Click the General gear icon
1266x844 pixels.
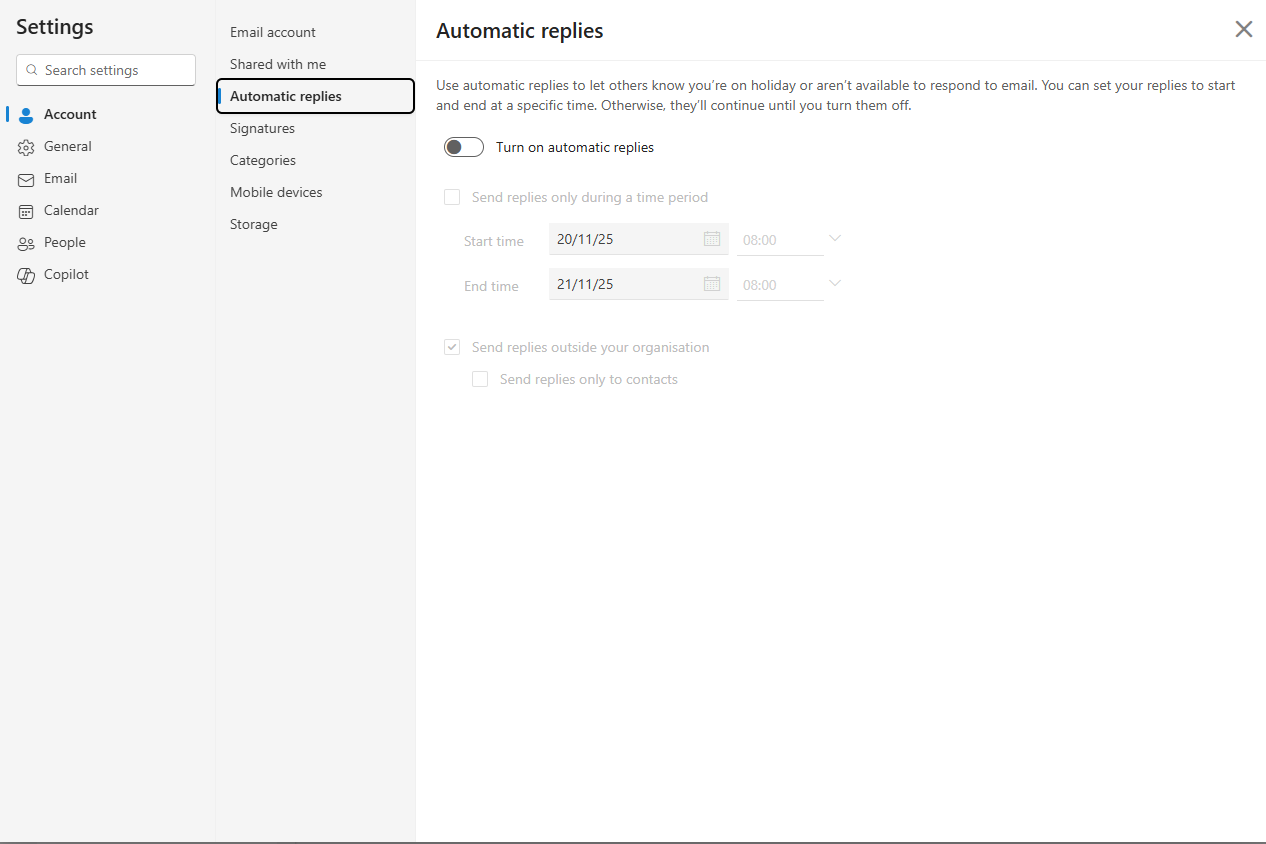26,147
